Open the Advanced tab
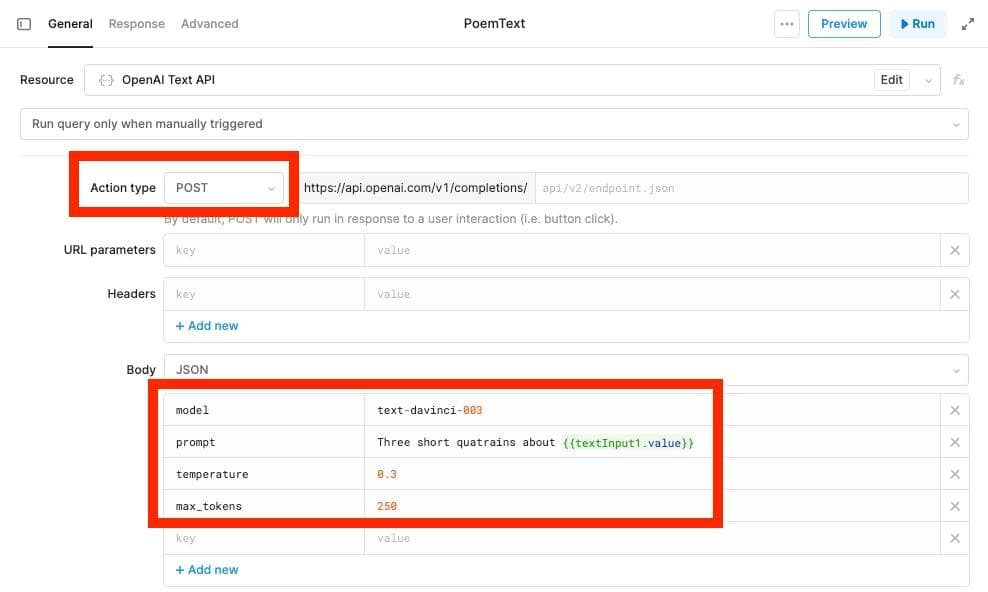The height and width of the screenshot is (592, 988). pos(209,24)
